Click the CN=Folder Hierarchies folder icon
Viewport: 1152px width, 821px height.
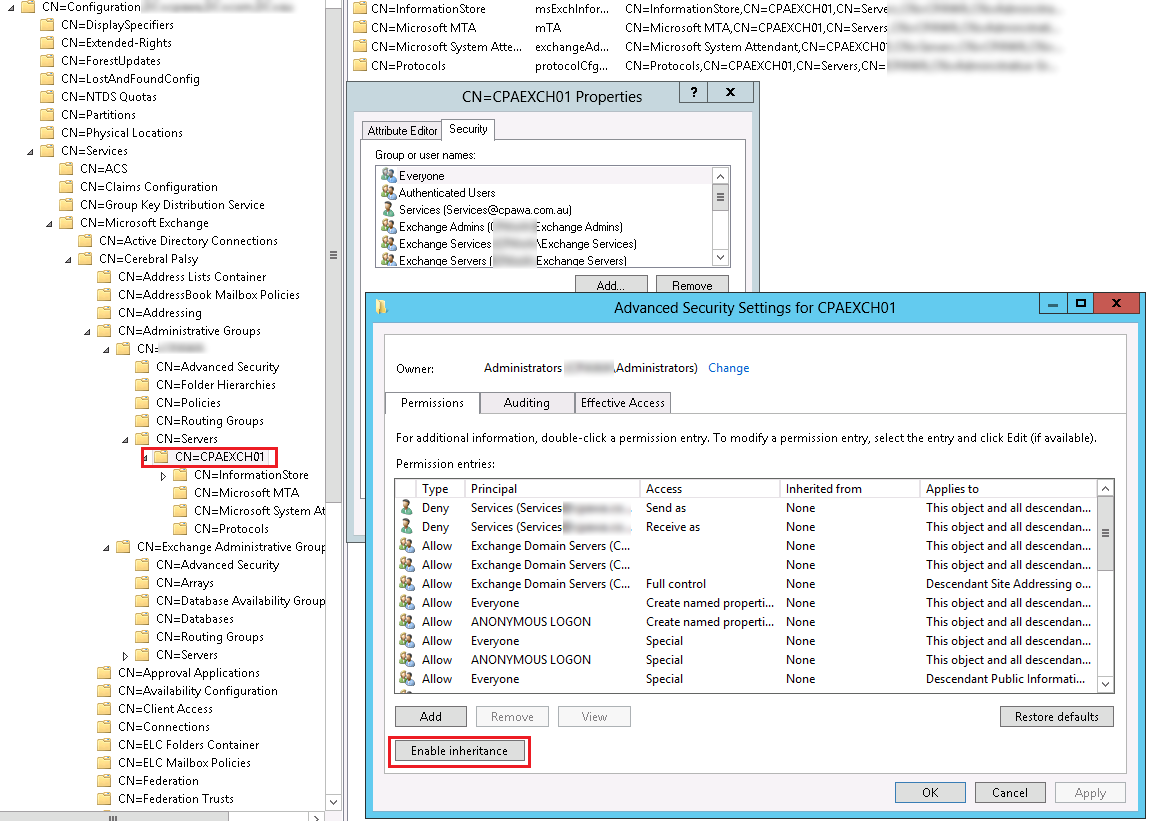[143, 384]
